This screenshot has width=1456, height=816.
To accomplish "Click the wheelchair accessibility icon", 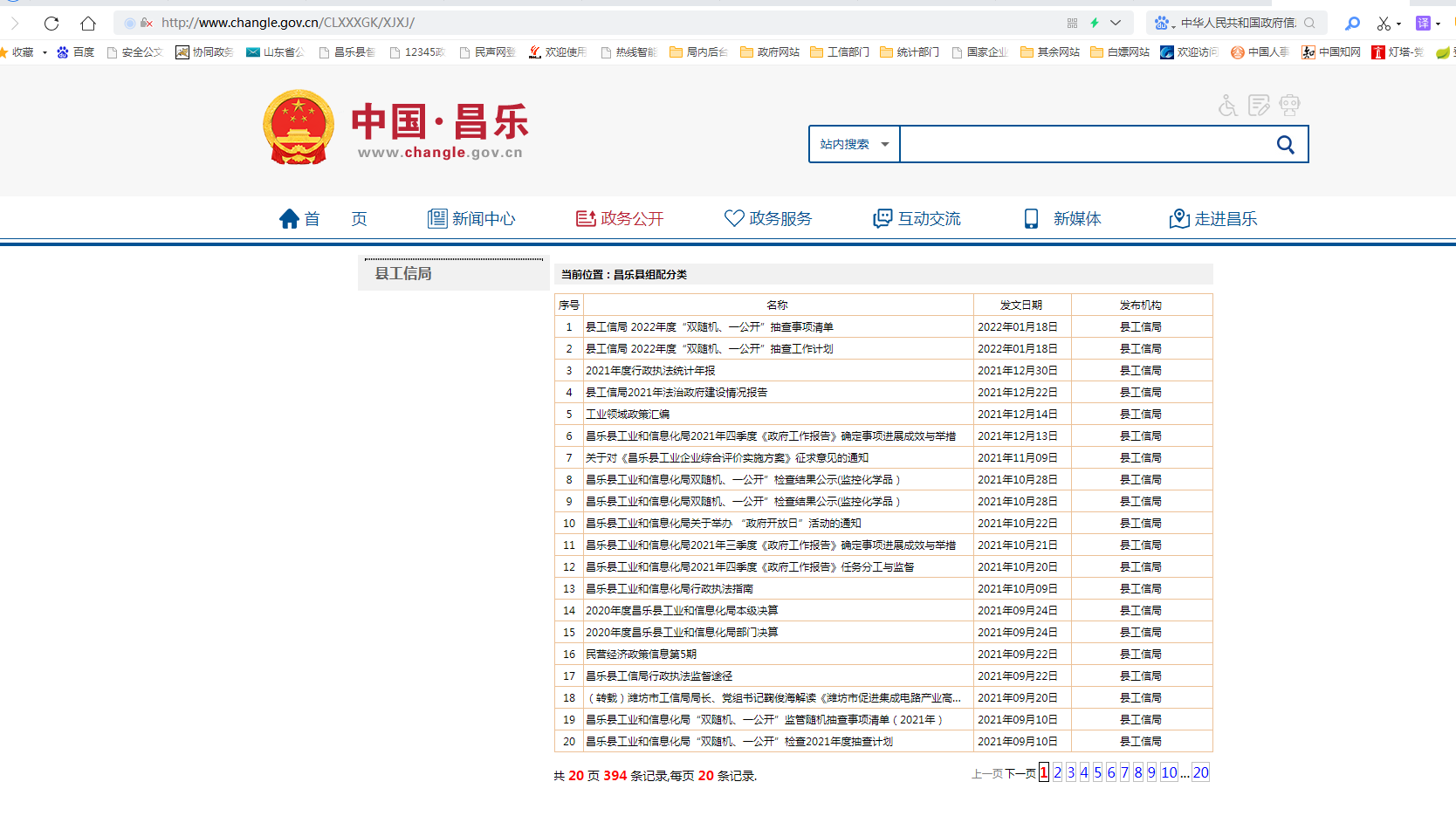I will (1228, 106).
